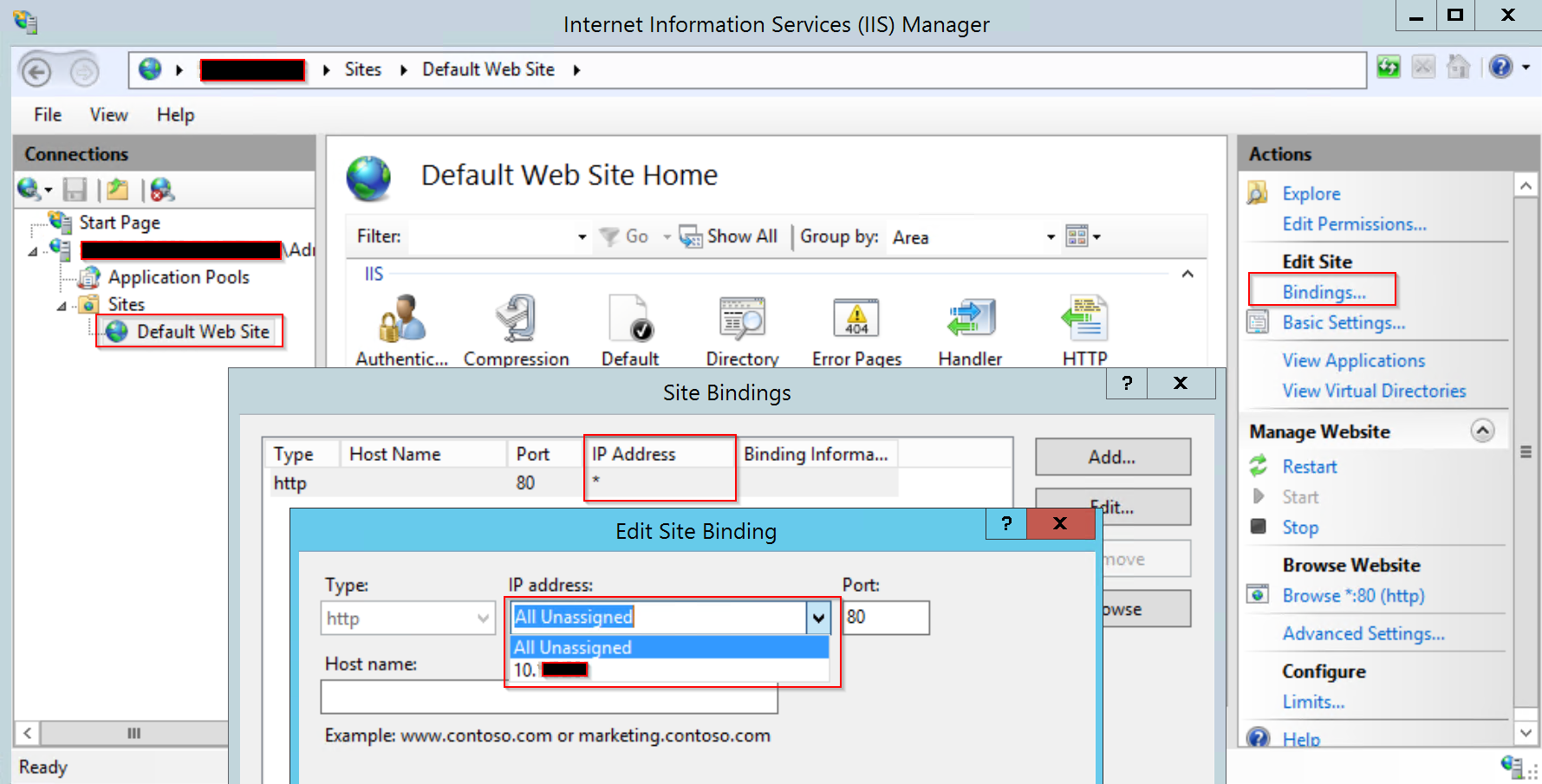
Task: Click the Bindings... link
Action: pos(1324,292)
